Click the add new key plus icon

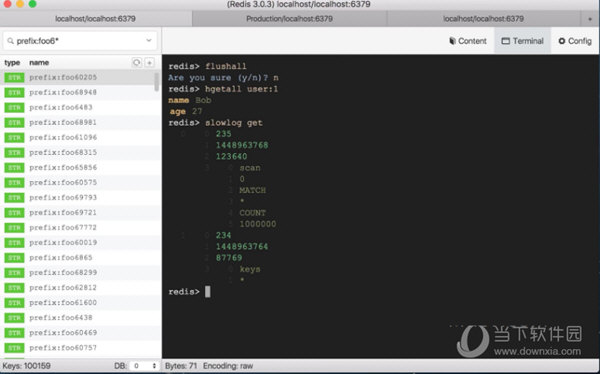click(150, 62)
